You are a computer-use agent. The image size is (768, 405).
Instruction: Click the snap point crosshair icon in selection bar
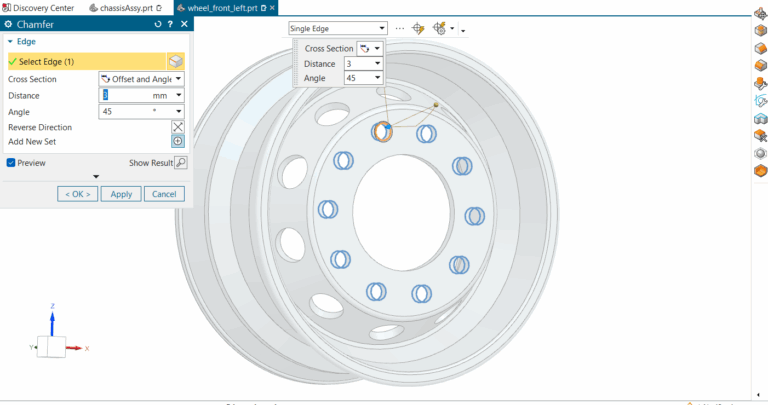pos(418,29)
